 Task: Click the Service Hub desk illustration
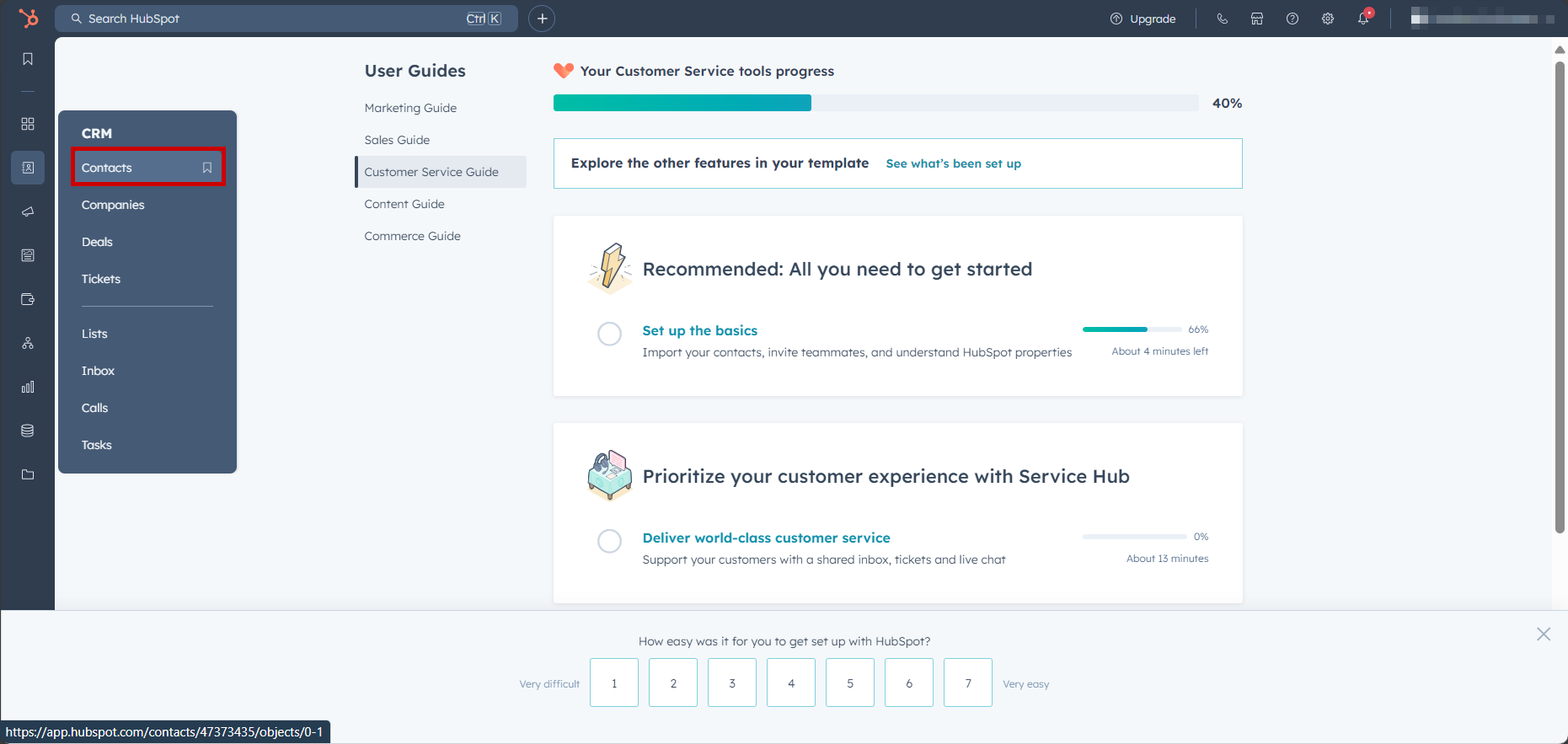[610, 475]
